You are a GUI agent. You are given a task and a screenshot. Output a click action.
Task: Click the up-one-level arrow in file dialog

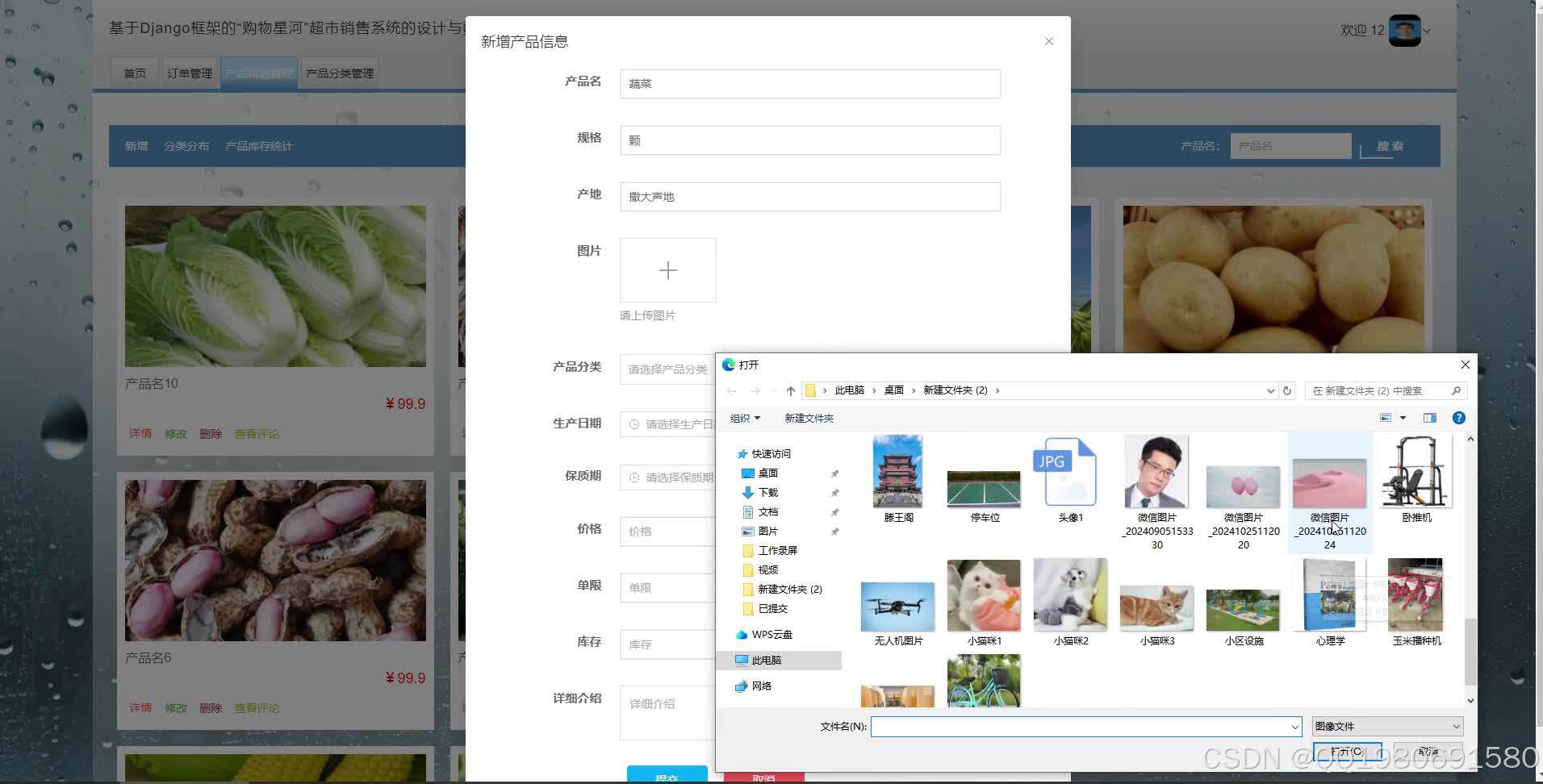tap(790, 390)
